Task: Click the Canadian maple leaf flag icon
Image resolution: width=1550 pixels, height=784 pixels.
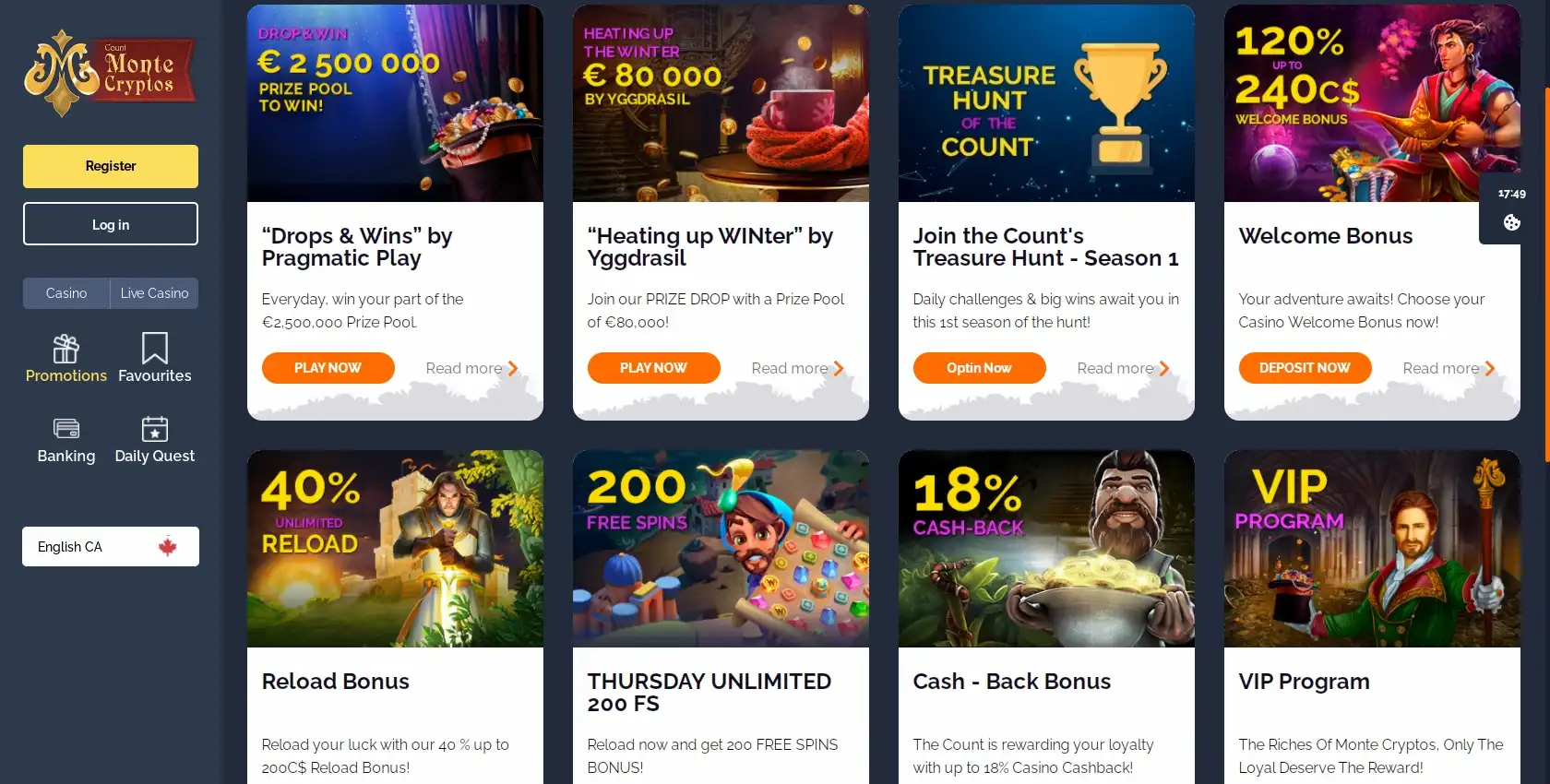Action: (167, 547)
